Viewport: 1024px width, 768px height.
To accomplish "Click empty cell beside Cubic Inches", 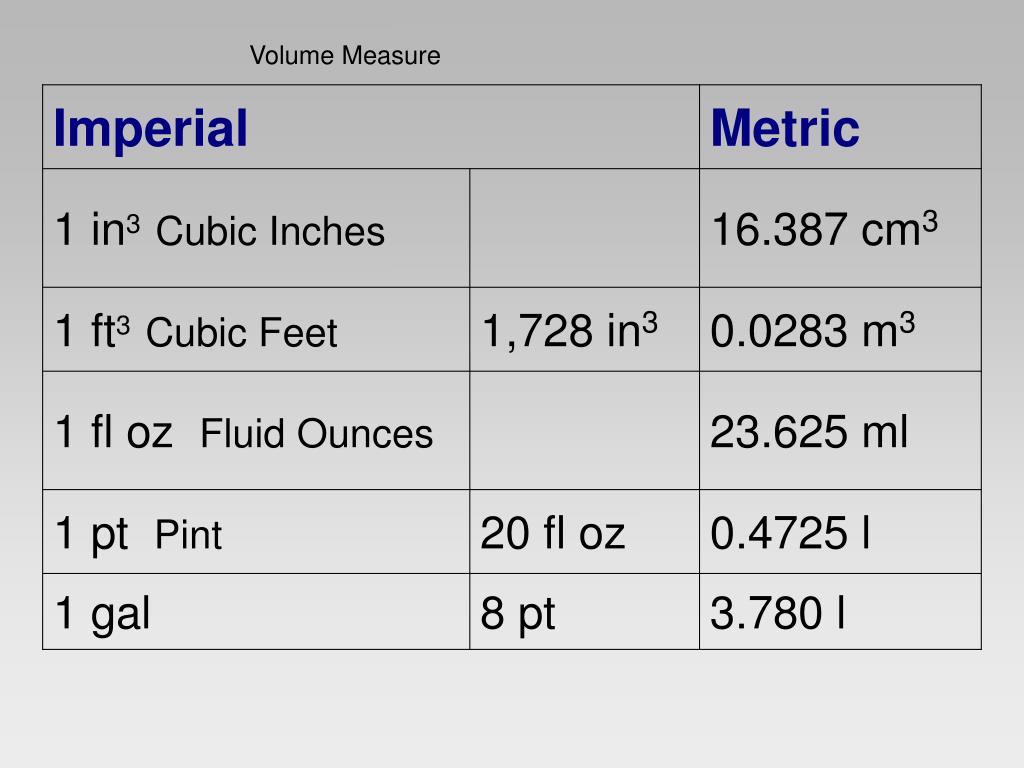I will tap(584, 228).
